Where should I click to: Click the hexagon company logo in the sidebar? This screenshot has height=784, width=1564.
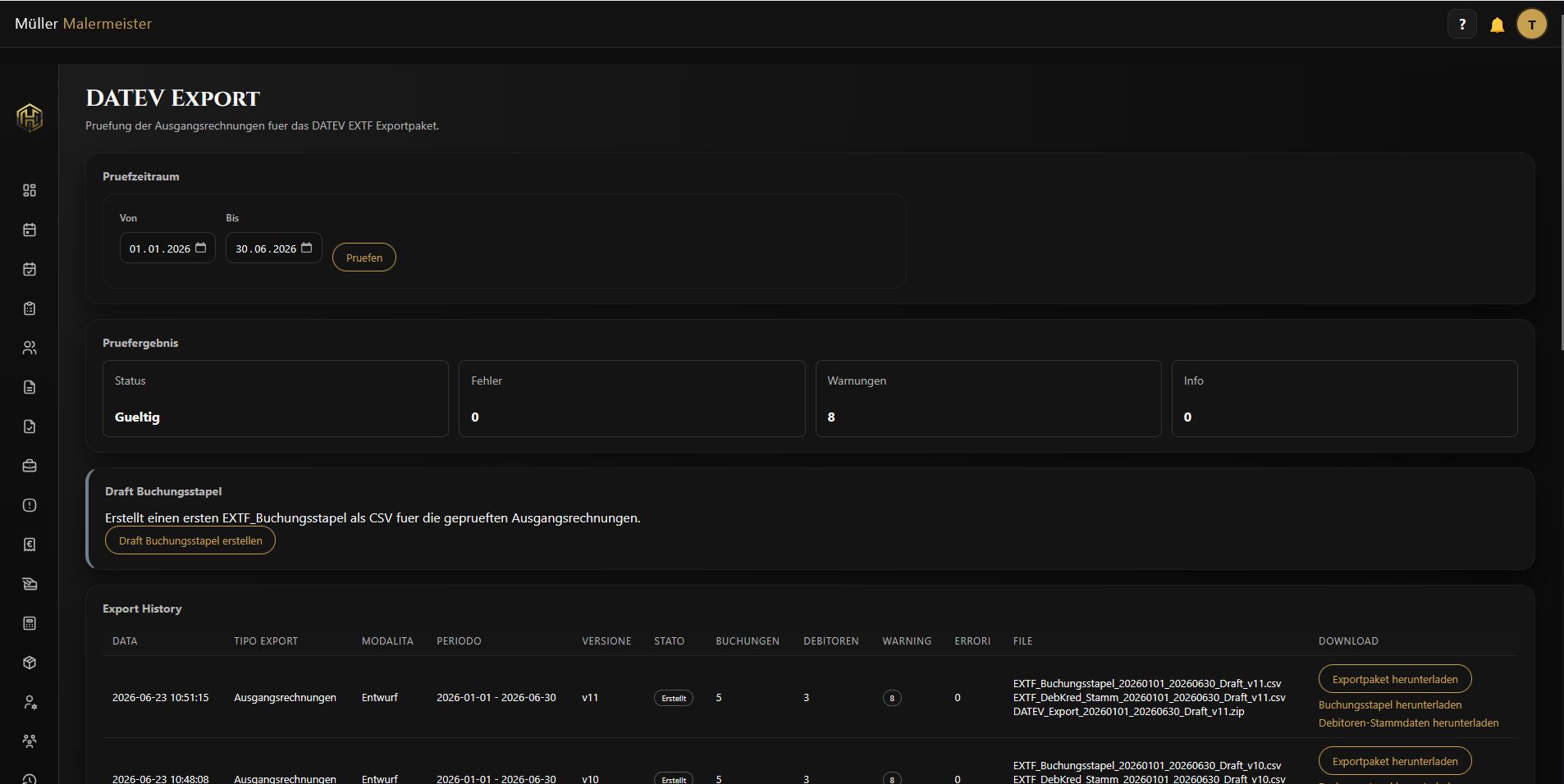click(x=30, y=117)
